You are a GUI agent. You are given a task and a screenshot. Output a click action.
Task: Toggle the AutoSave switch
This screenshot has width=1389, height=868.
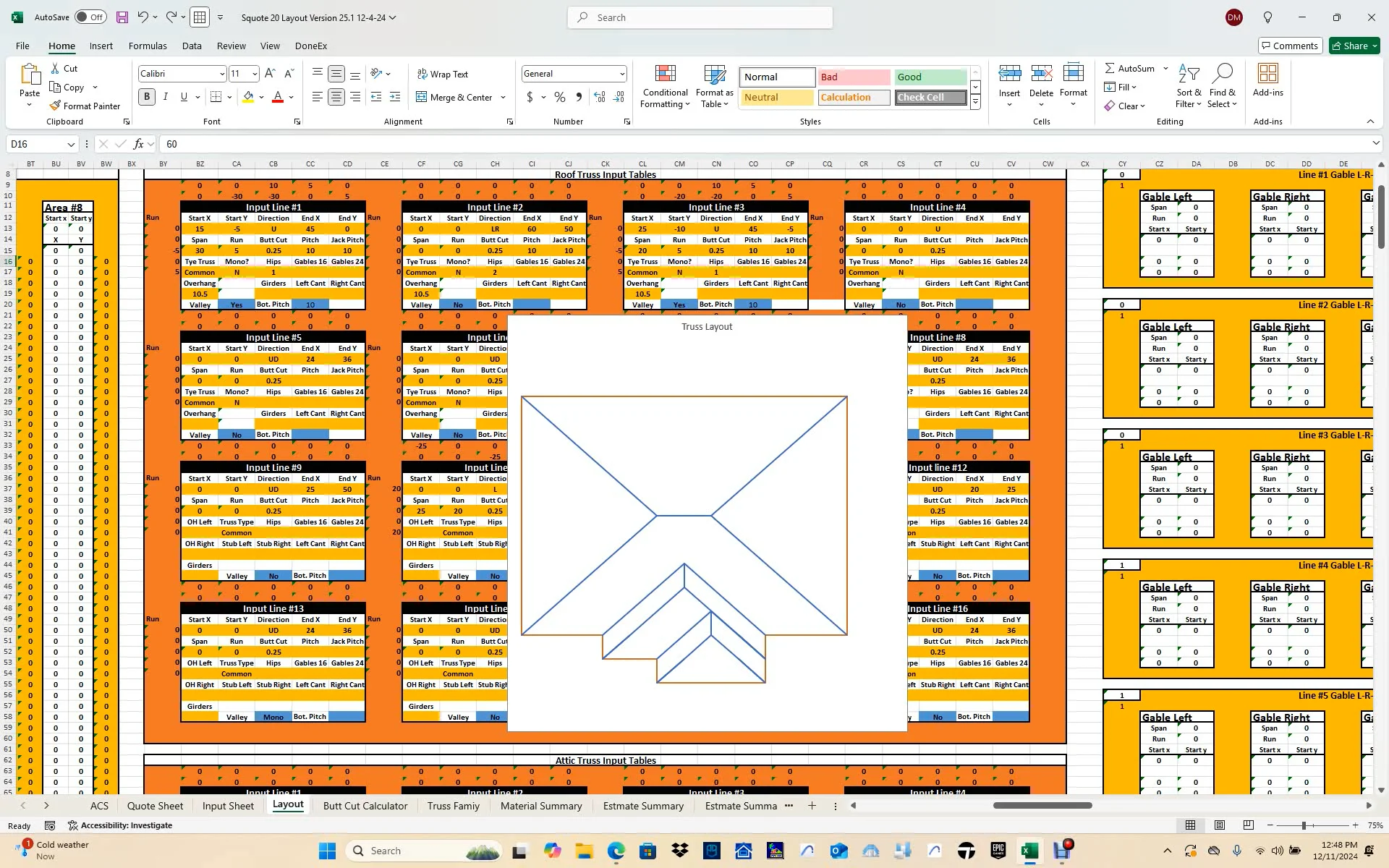pos(90,17)
